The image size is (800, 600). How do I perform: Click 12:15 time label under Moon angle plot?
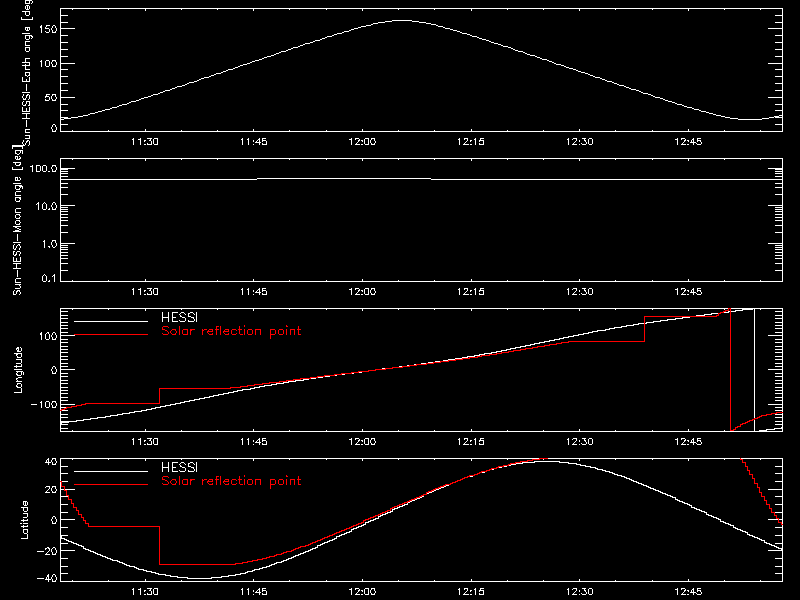click(471, 291)
